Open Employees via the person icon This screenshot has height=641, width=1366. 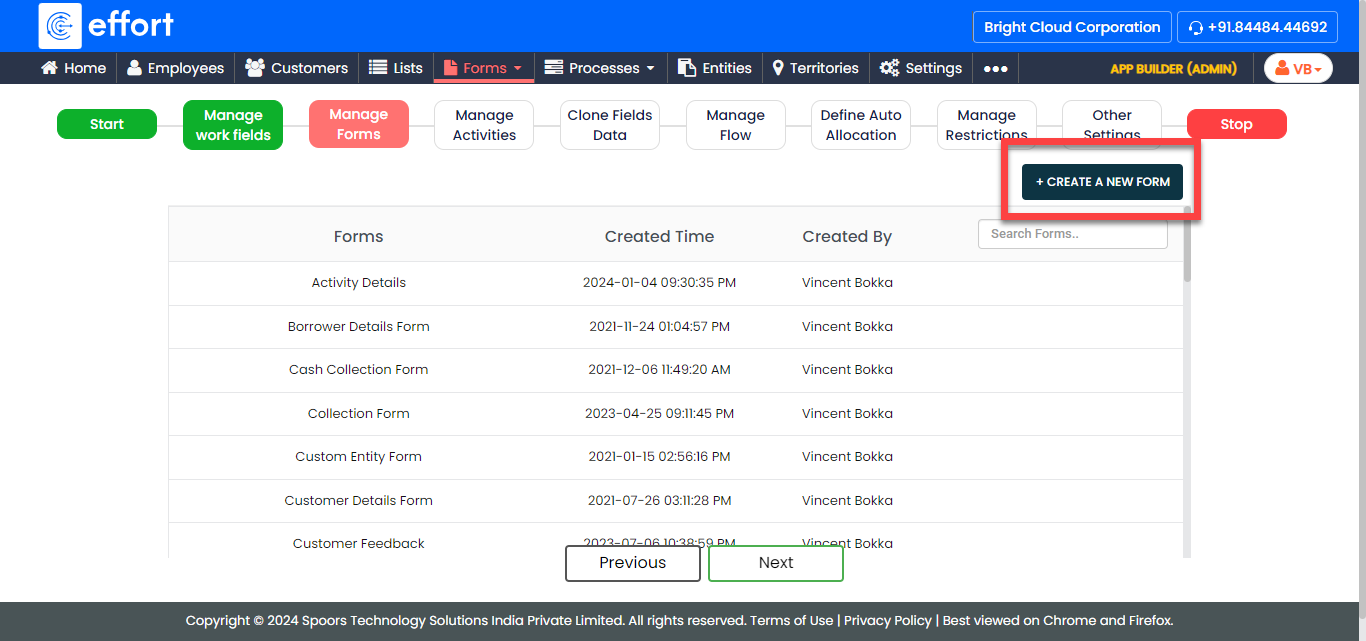pyautogui.click(x=134, y=68)
